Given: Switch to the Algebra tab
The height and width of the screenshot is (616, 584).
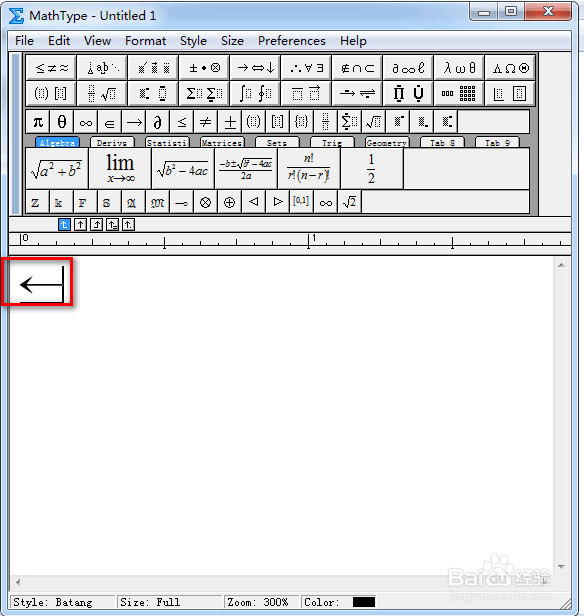Looking at the screenshot, I should pyautogui.click(x=57, y=142).
